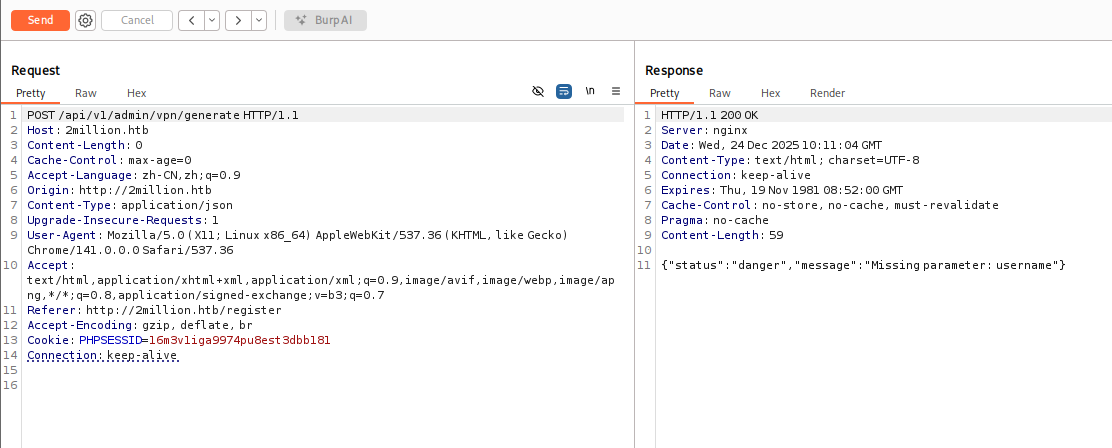Screen dimensions: 1112x448
Task: Click the Cancel button
Action: (136, 20)
